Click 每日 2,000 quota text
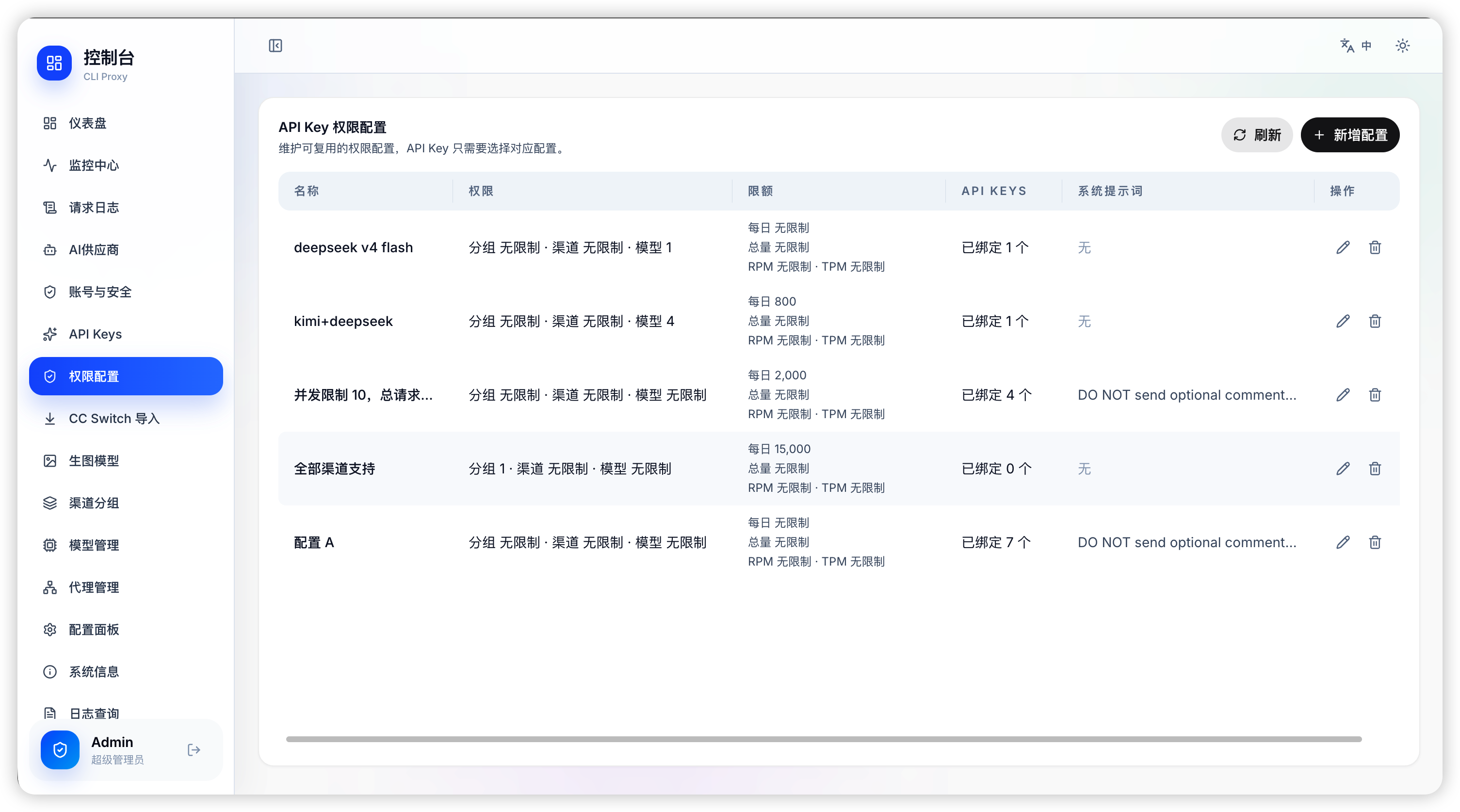The width and height of the screenshot is (1460, 812). pos(777,375)
